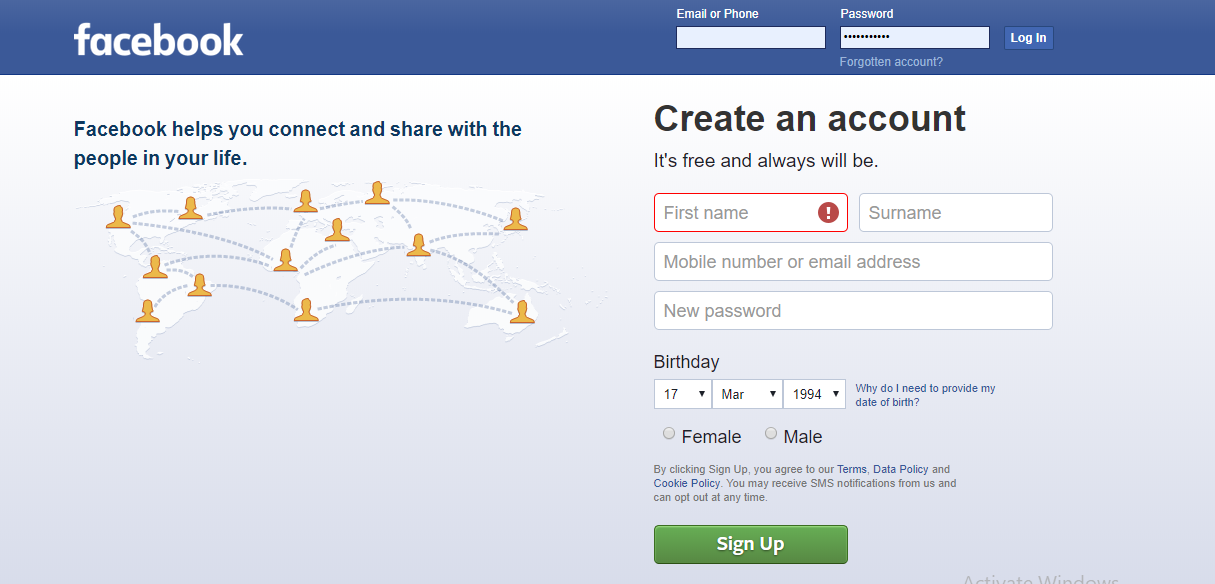Open the year dropdown showing 1994

click(814, 393)
